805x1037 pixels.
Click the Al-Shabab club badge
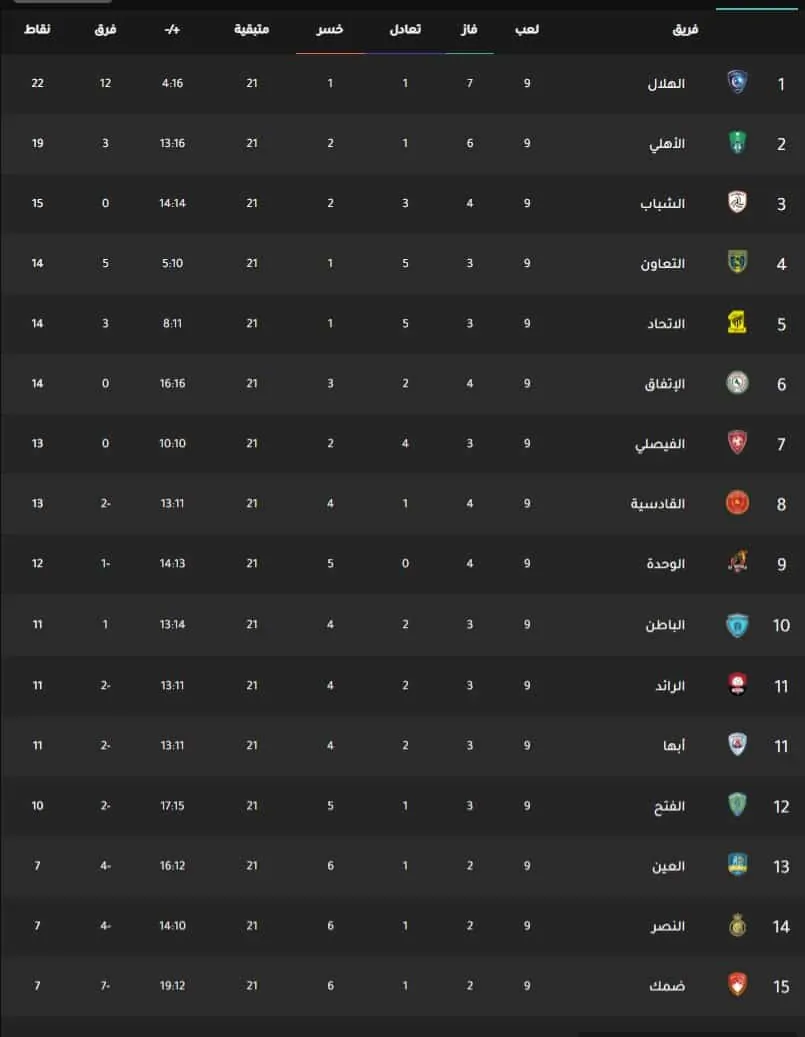tap(737, 202)
